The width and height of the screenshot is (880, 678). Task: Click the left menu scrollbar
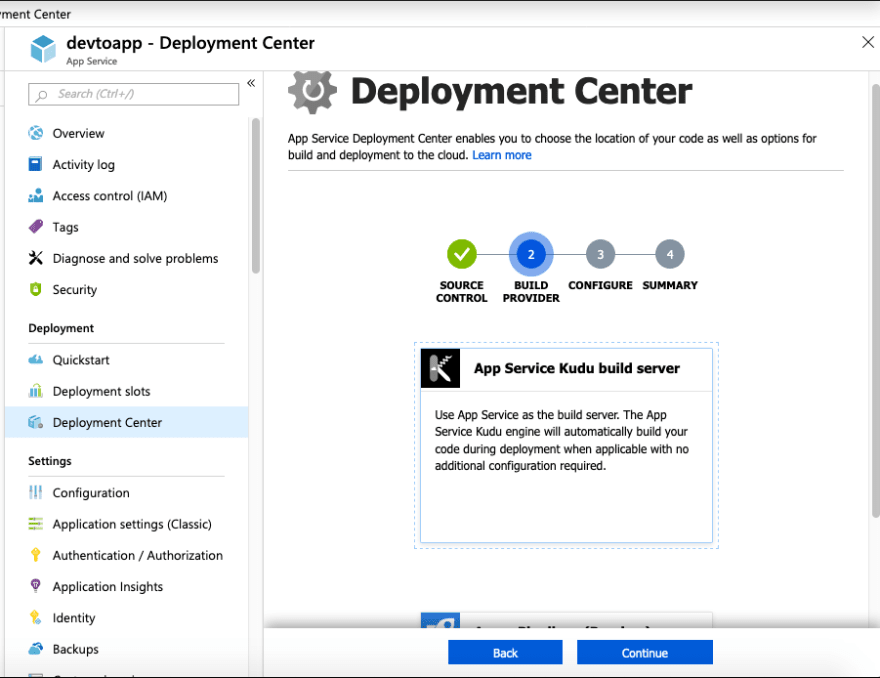[256, 195]
